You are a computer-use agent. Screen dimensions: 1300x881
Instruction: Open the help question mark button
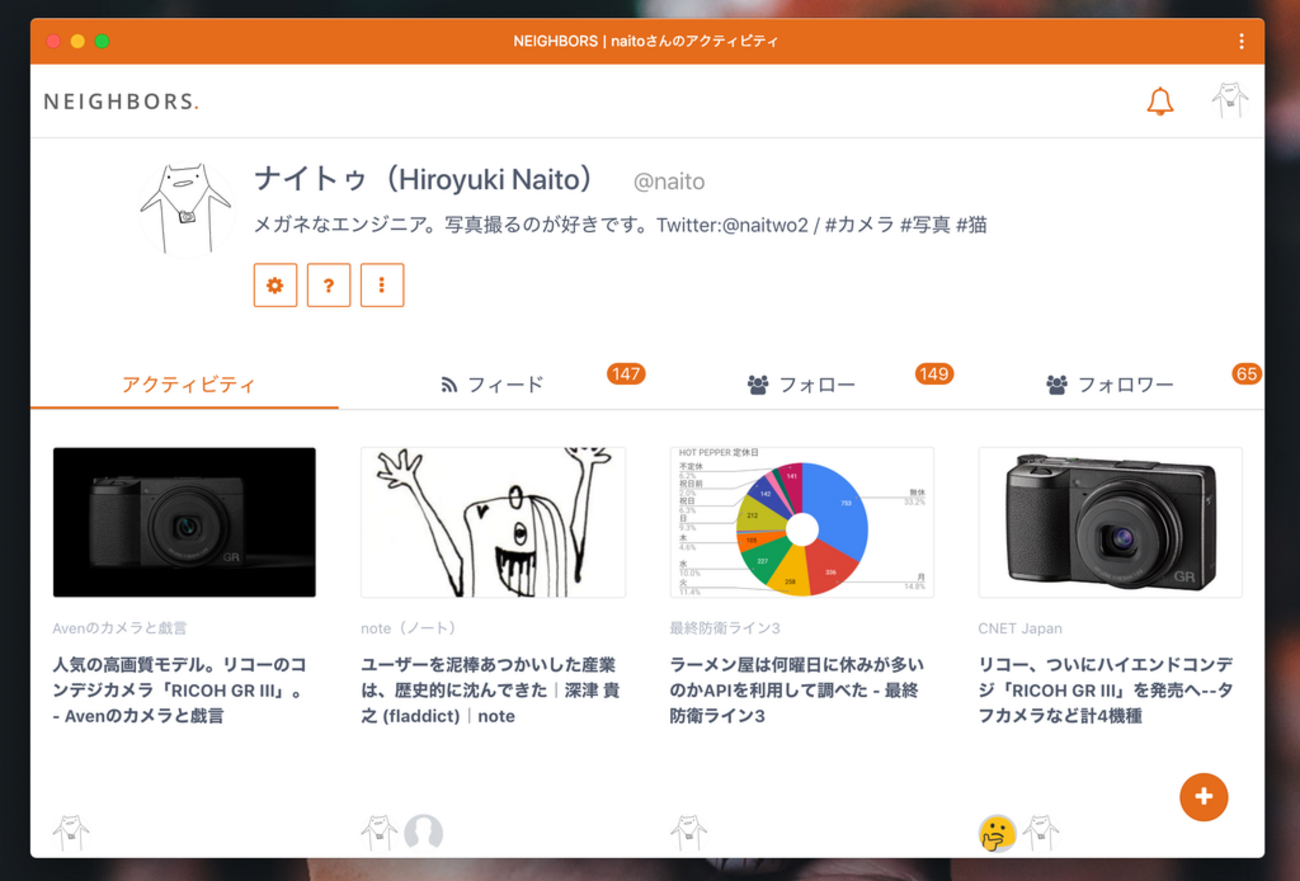[328, 285]
